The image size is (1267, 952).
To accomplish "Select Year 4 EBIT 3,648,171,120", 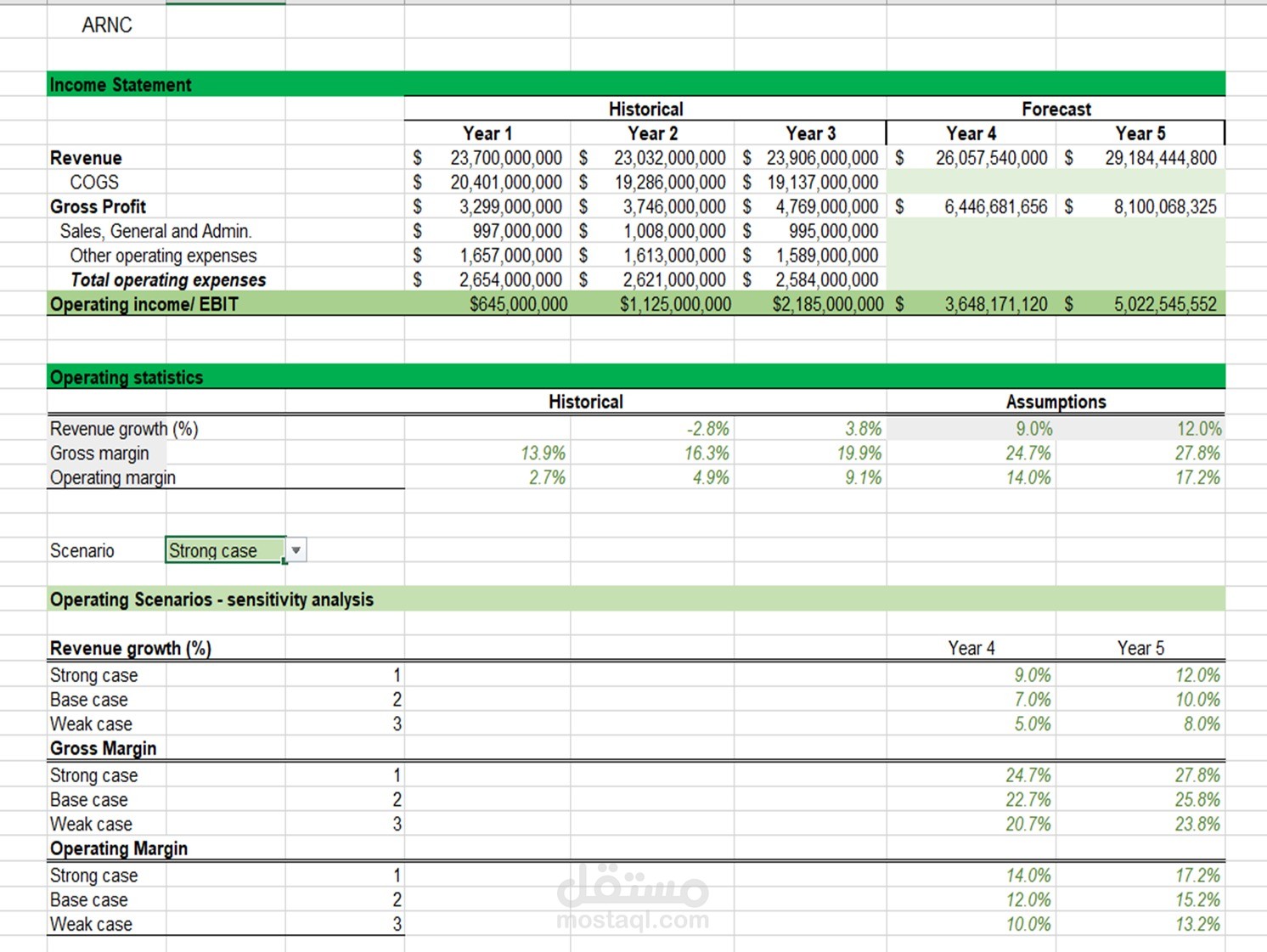I will click(x=971, y=305).
